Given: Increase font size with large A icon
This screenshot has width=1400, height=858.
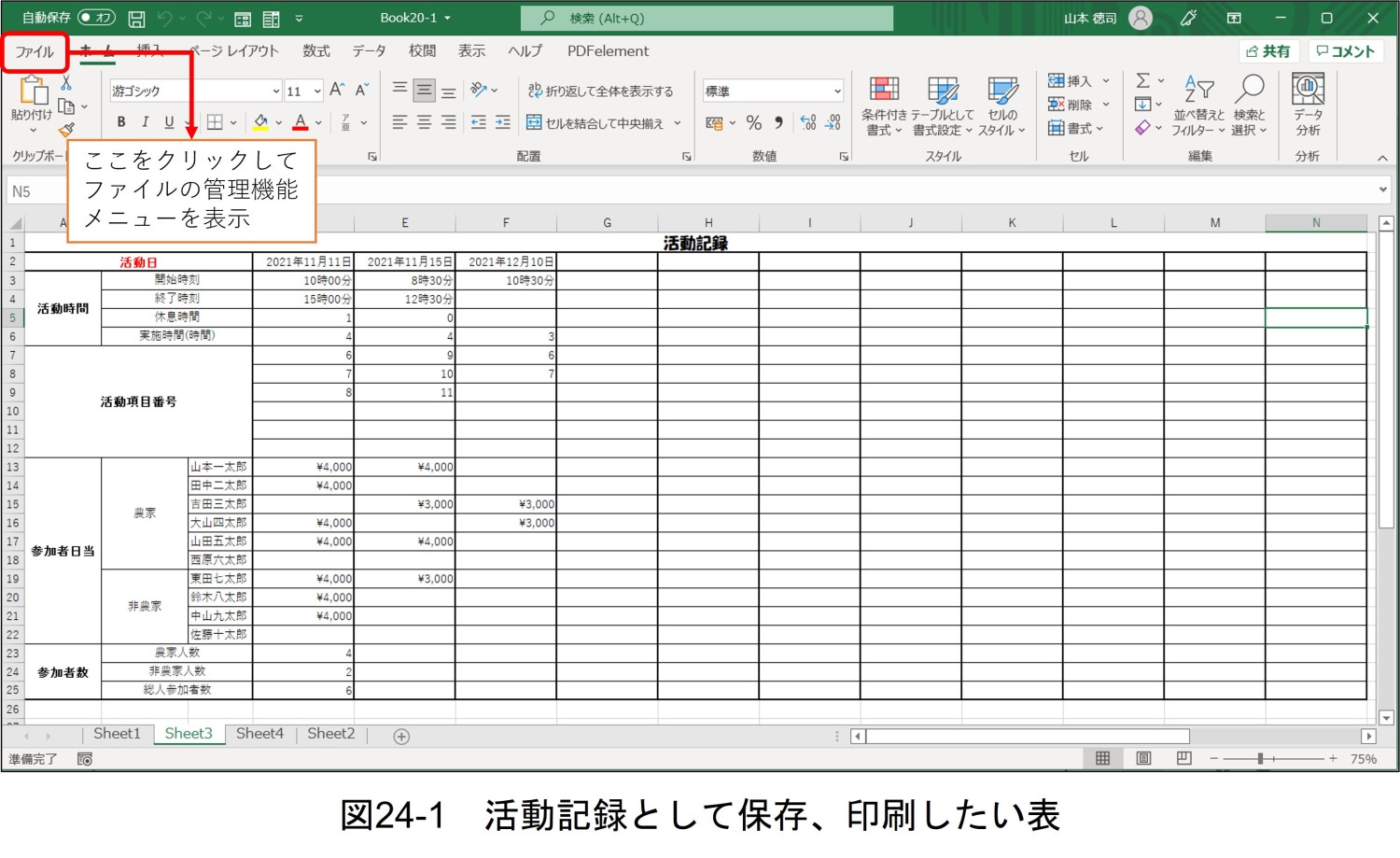Looking at the screenshot, I should point(337,90).
